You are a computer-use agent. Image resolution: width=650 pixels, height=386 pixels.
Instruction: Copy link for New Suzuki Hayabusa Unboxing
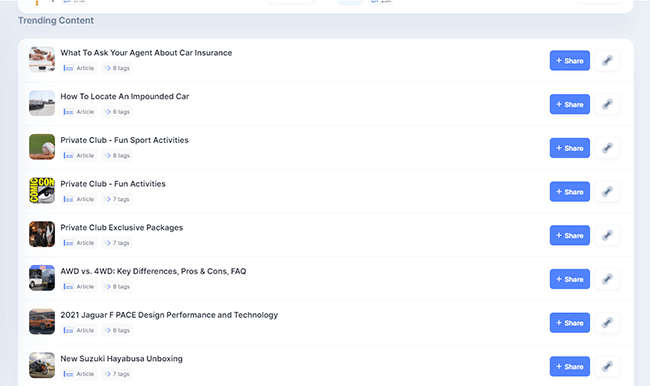tap(607, 366)
